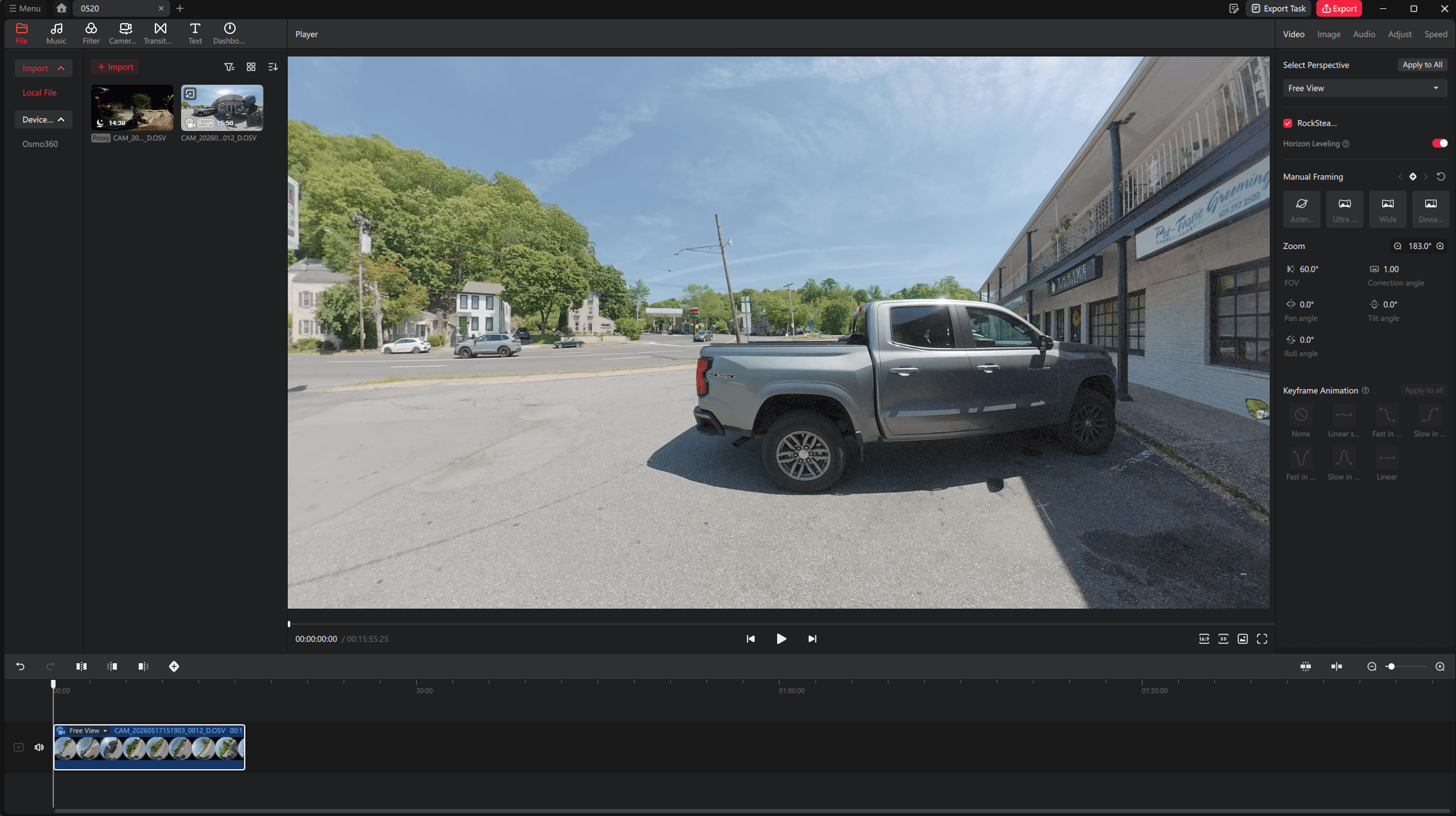Click the plus Import media button
The image size is (1456, 816).
(x=116, y=67)
